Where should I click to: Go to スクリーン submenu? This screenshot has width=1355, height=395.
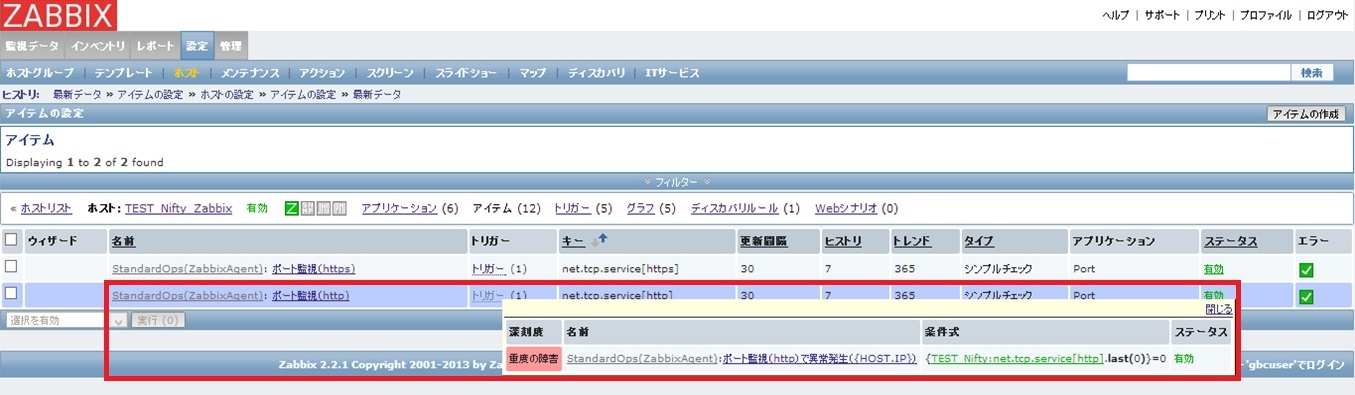tap(390, 73)
